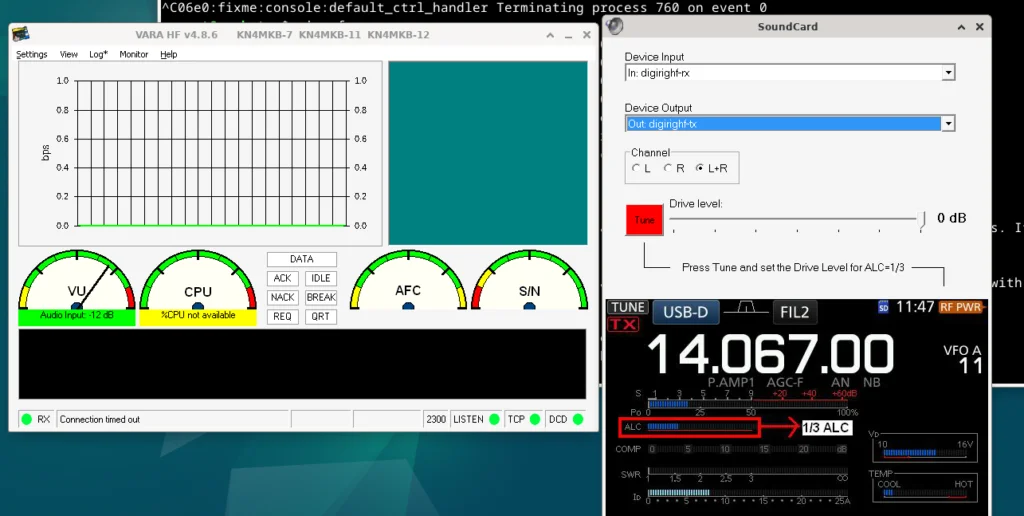
Task: Expand the Device Input dropdown
Action: point(948,73)
